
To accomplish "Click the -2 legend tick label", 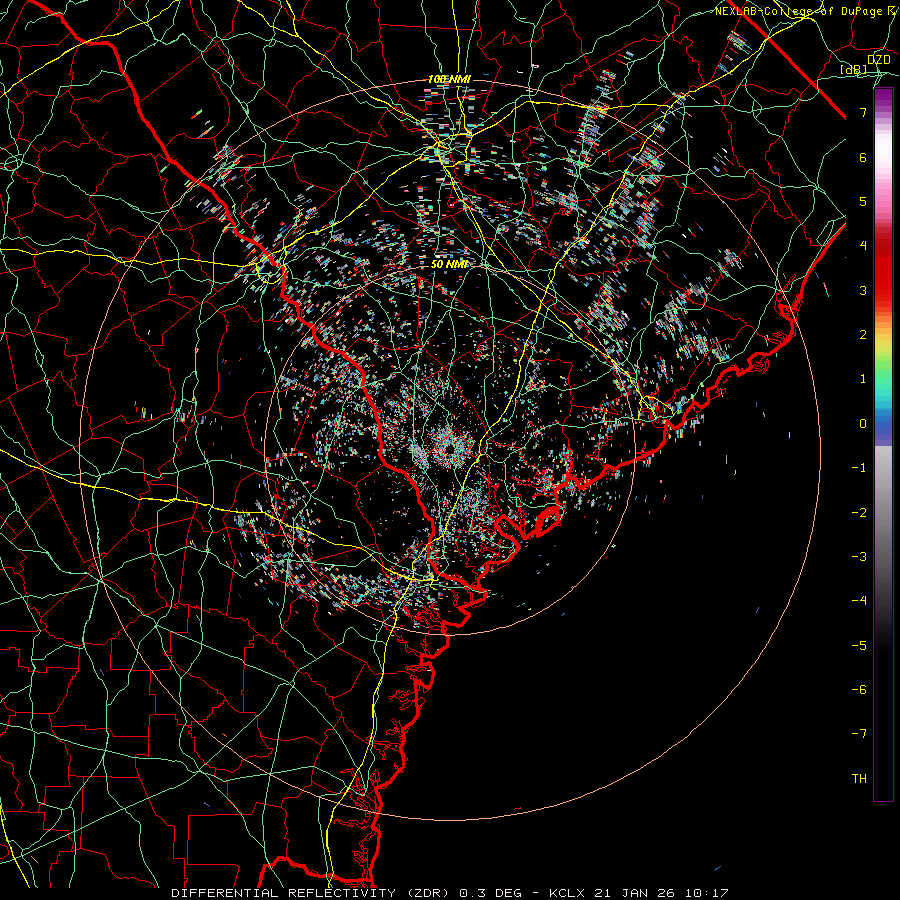I will 859,513.
